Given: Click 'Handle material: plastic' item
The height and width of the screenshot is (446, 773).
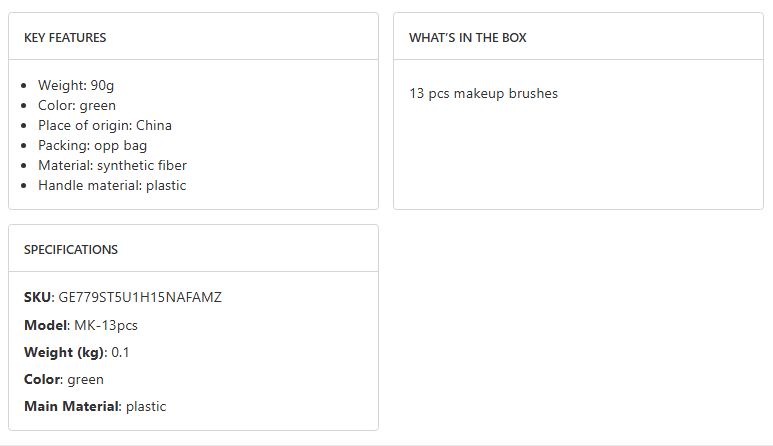Looking at the screenshot, I should point(112,186).
